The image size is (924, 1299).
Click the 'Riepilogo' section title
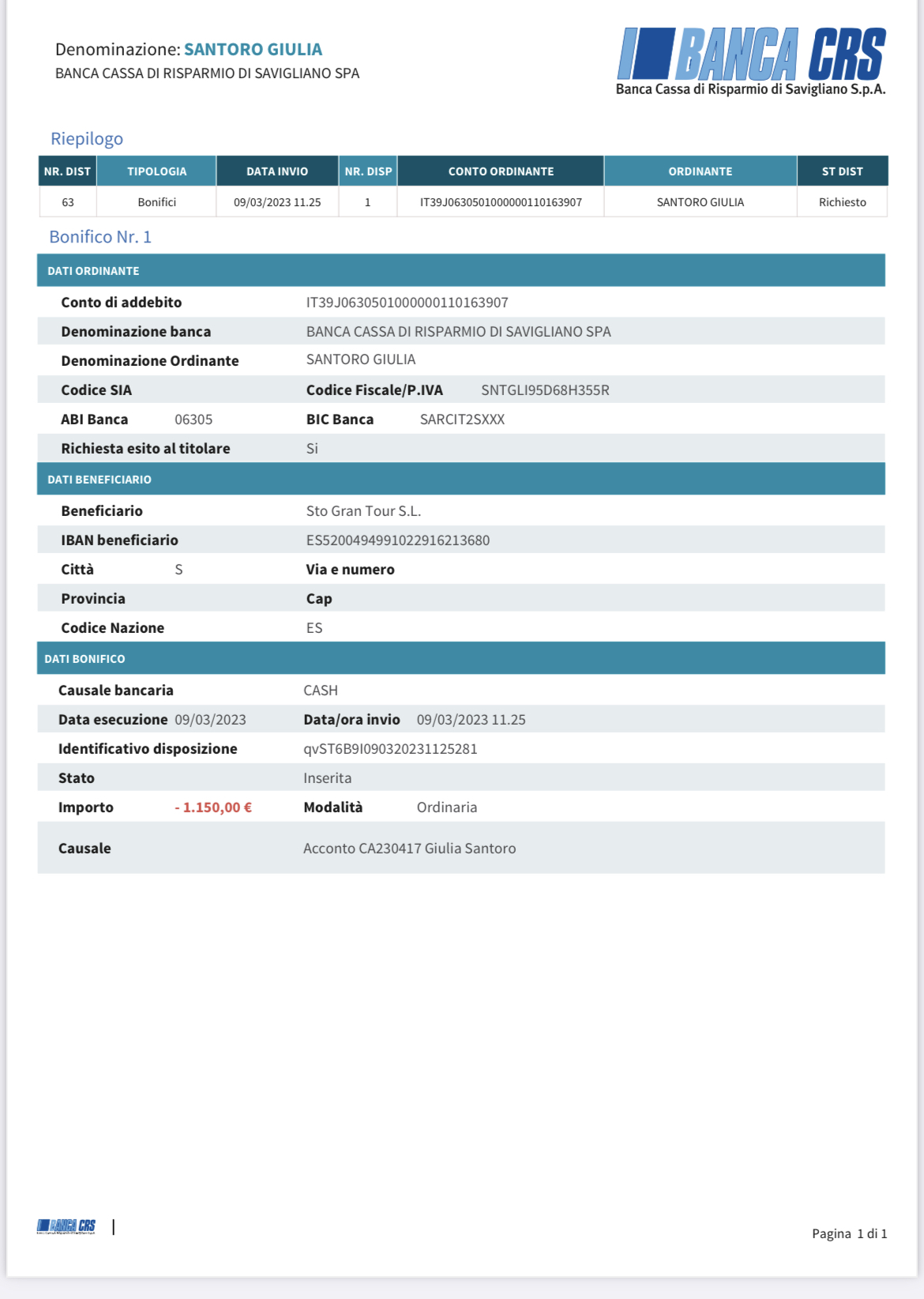point(87,138)
